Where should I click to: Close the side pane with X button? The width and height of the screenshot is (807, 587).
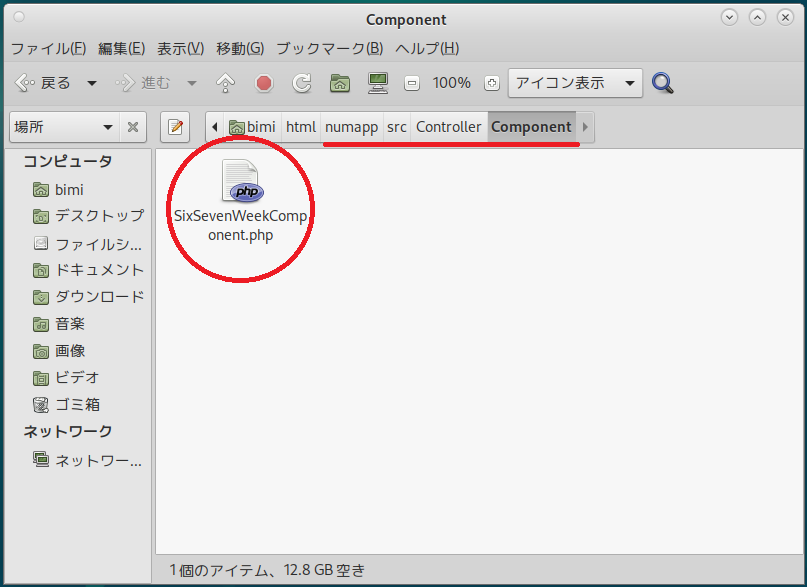click(x=133, y=127)
